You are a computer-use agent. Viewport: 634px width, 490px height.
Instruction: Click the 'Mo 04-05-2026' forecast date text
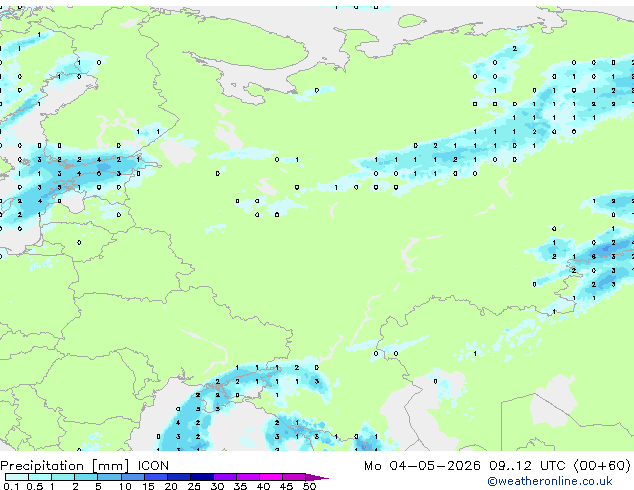[x=422, y=466]
